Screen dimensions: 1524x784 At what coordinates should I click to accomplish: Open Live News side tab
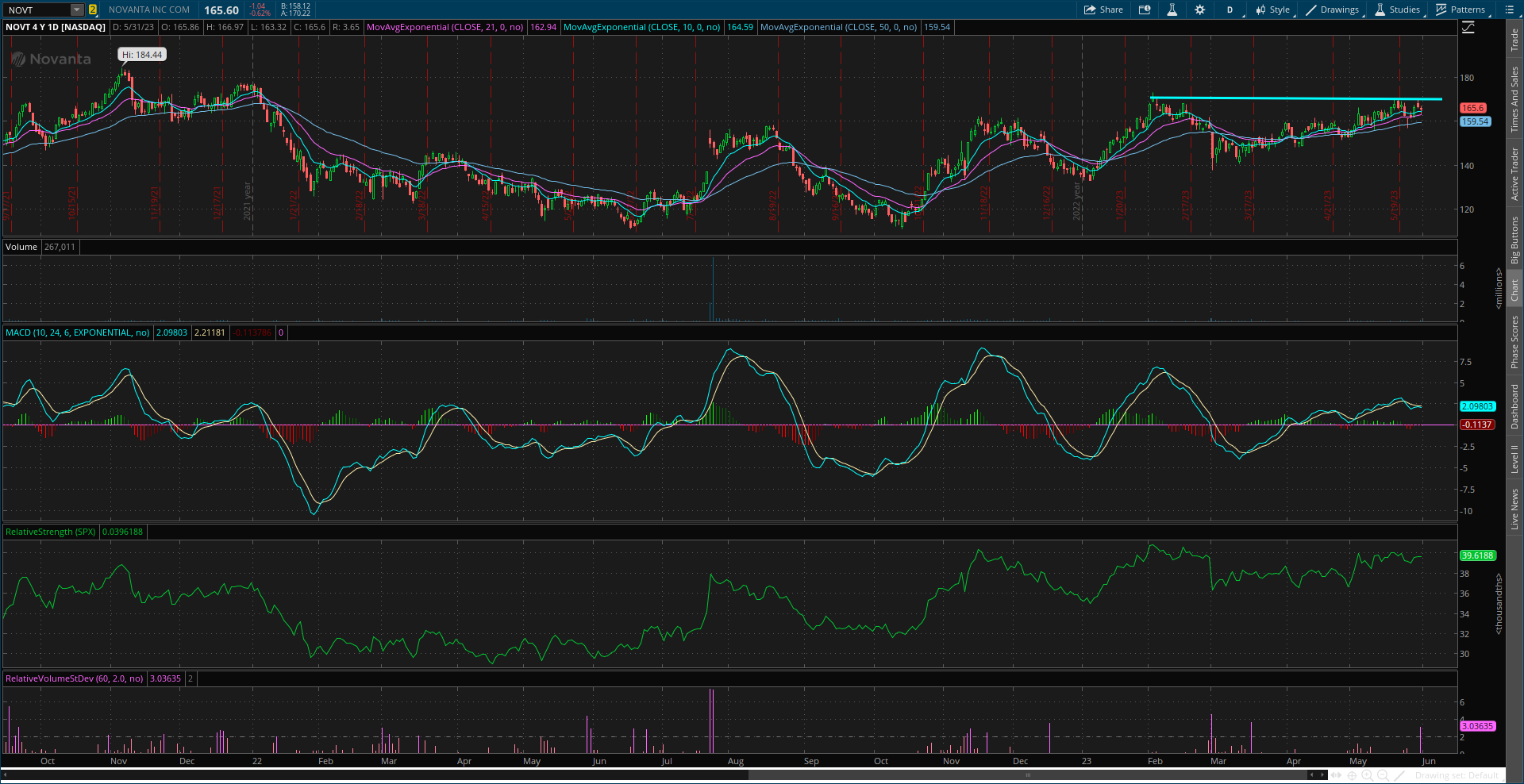coord(1514,509)
